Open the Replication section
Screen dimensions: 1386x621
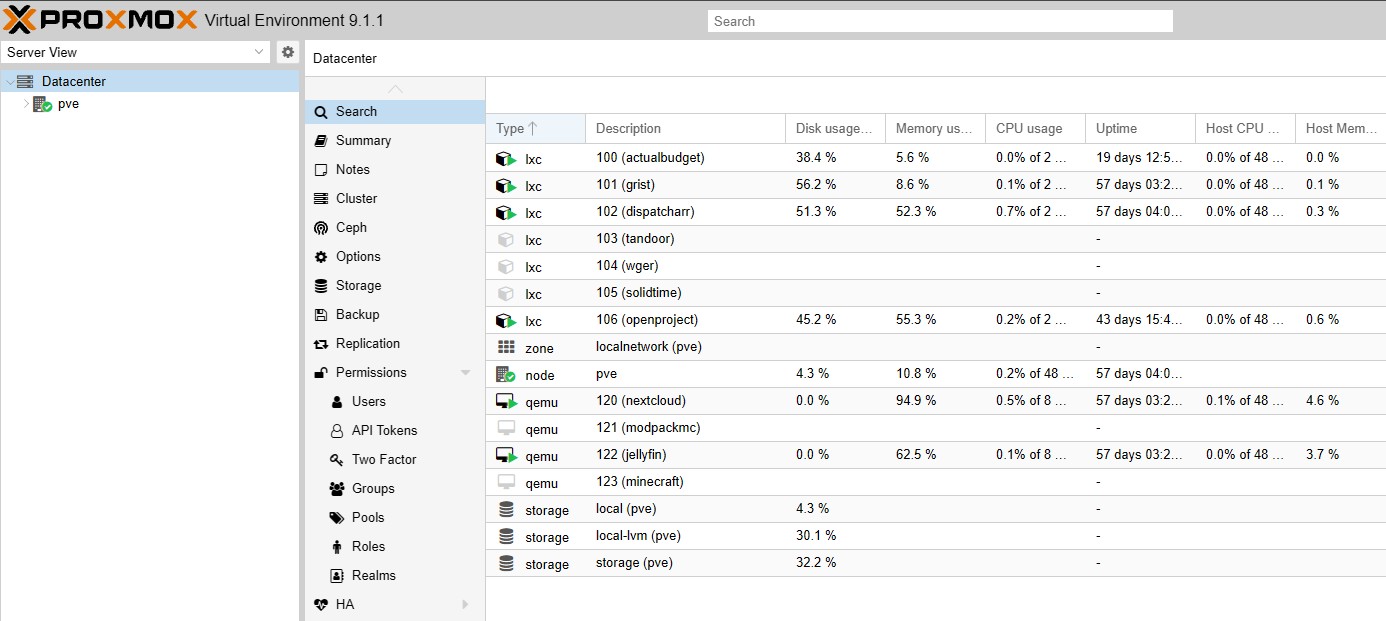point(395,344)
